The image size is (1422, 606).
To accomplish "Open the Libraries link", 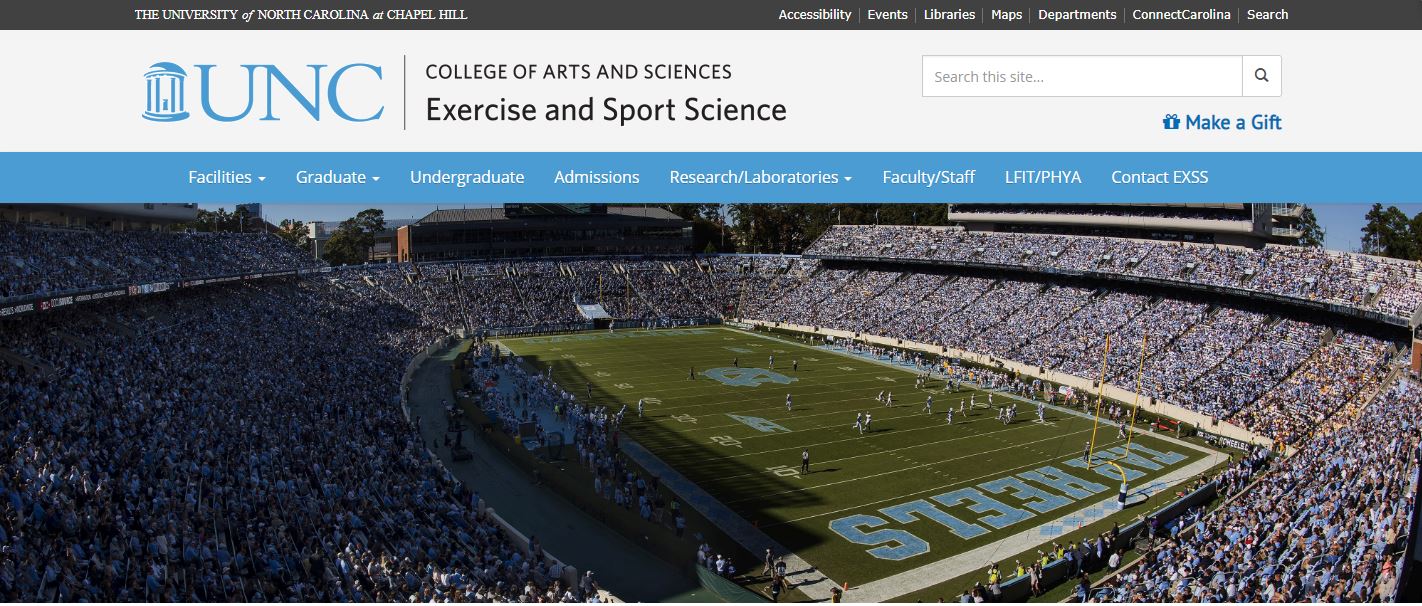I will pyautogui.click(x=949, y=15).
